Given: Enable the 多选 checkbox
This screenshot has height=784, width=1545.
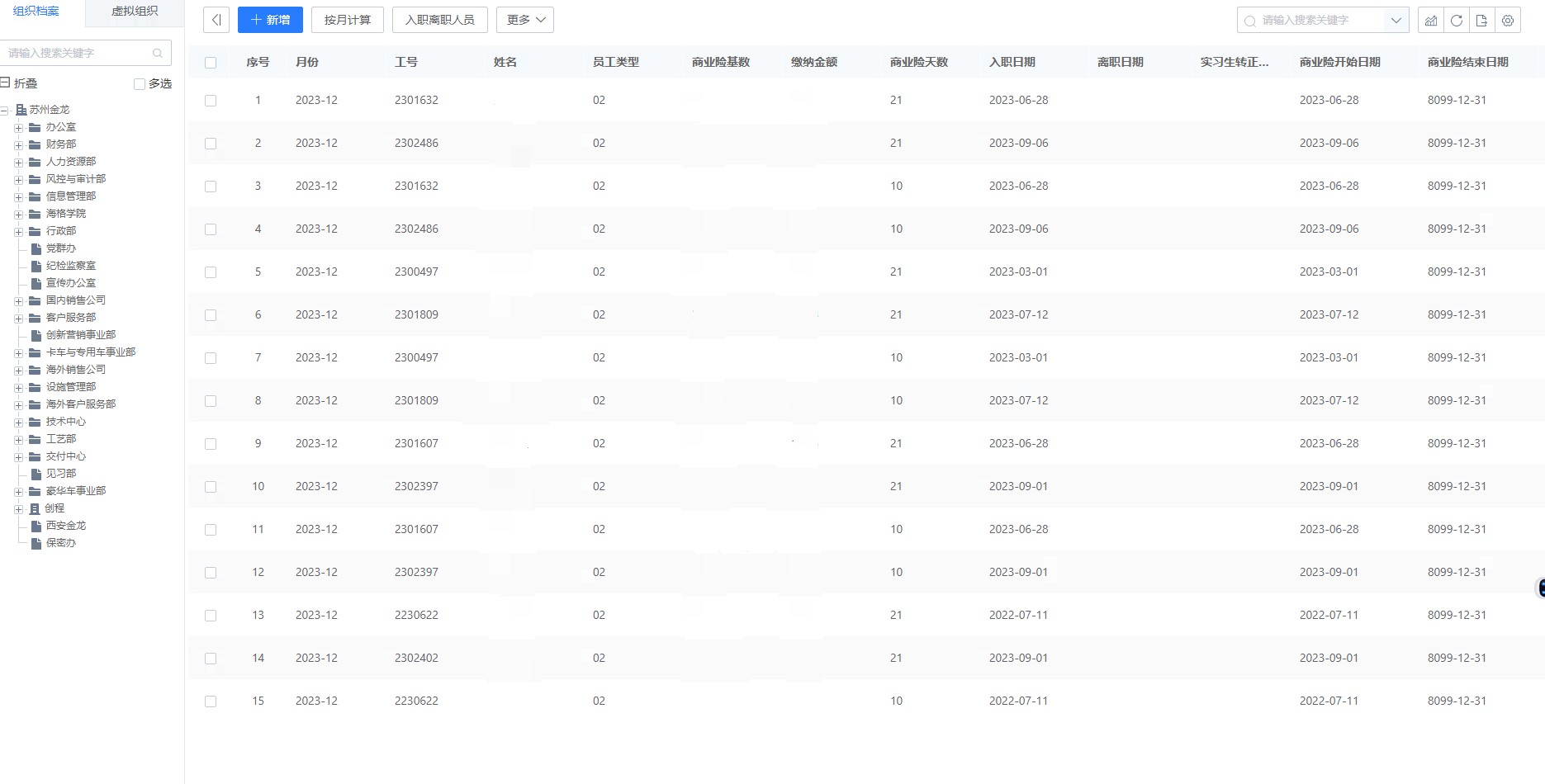Looking at the screenshot, I should pyautogui.click(x=139, y=83).
